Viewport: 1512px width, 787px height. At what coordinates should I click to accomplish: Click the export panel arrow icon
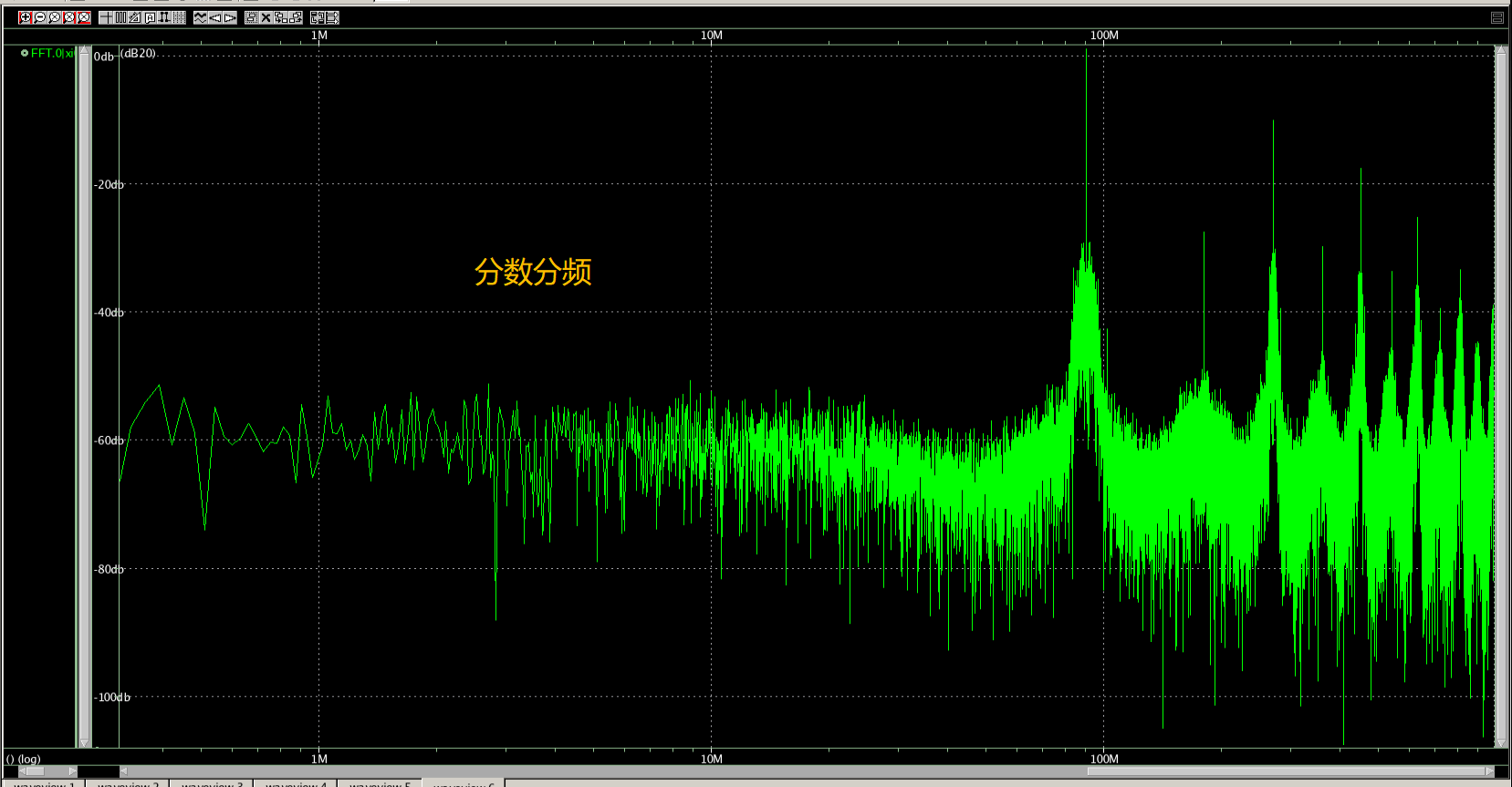click(x=332, y=17)
